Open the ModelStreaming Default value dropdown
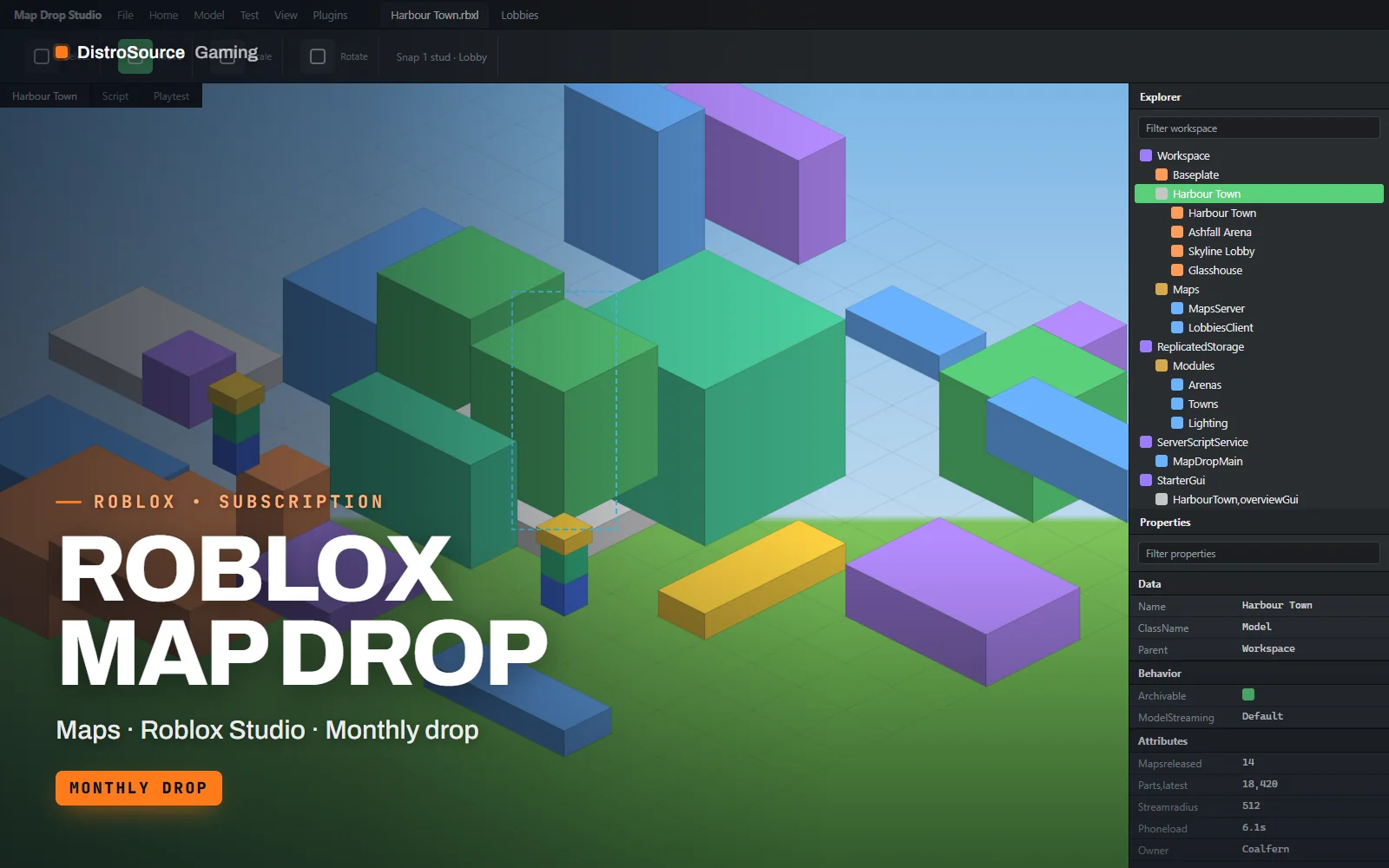Image resolution: width=1389 pixels, height=868 pixels. [1262, 716]
